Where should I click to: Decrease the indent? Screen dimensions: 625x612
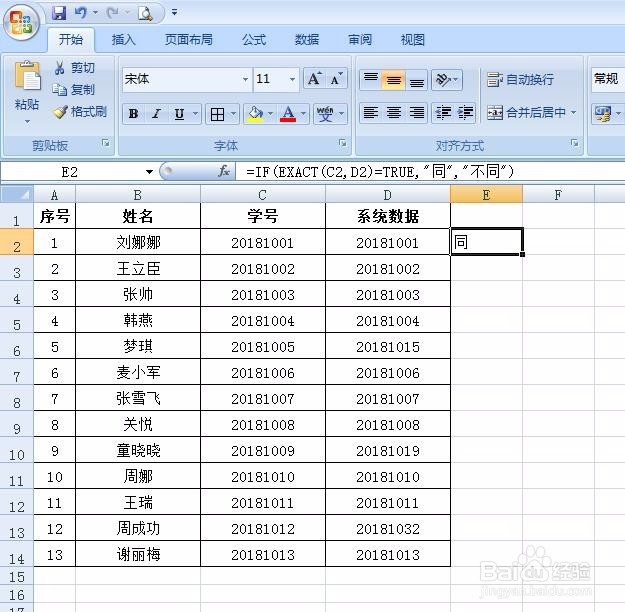tap(443, 113)
